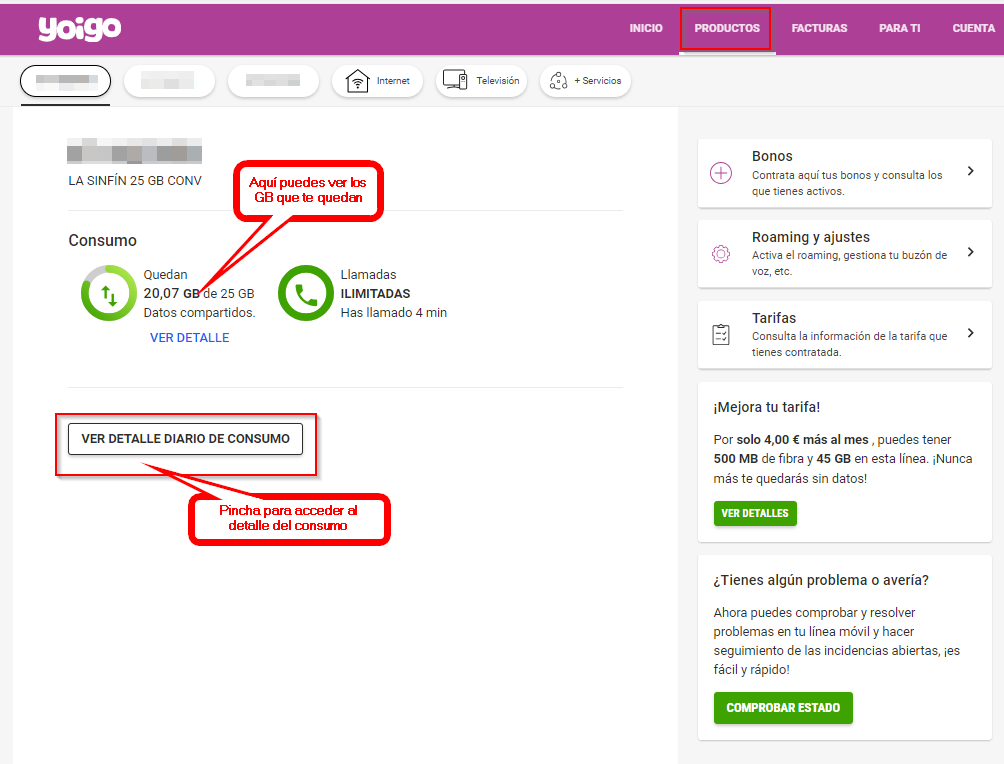Select the first blurred phone line tab
The width and height of the screenshot is (1004, 764).
click(65, 81)
